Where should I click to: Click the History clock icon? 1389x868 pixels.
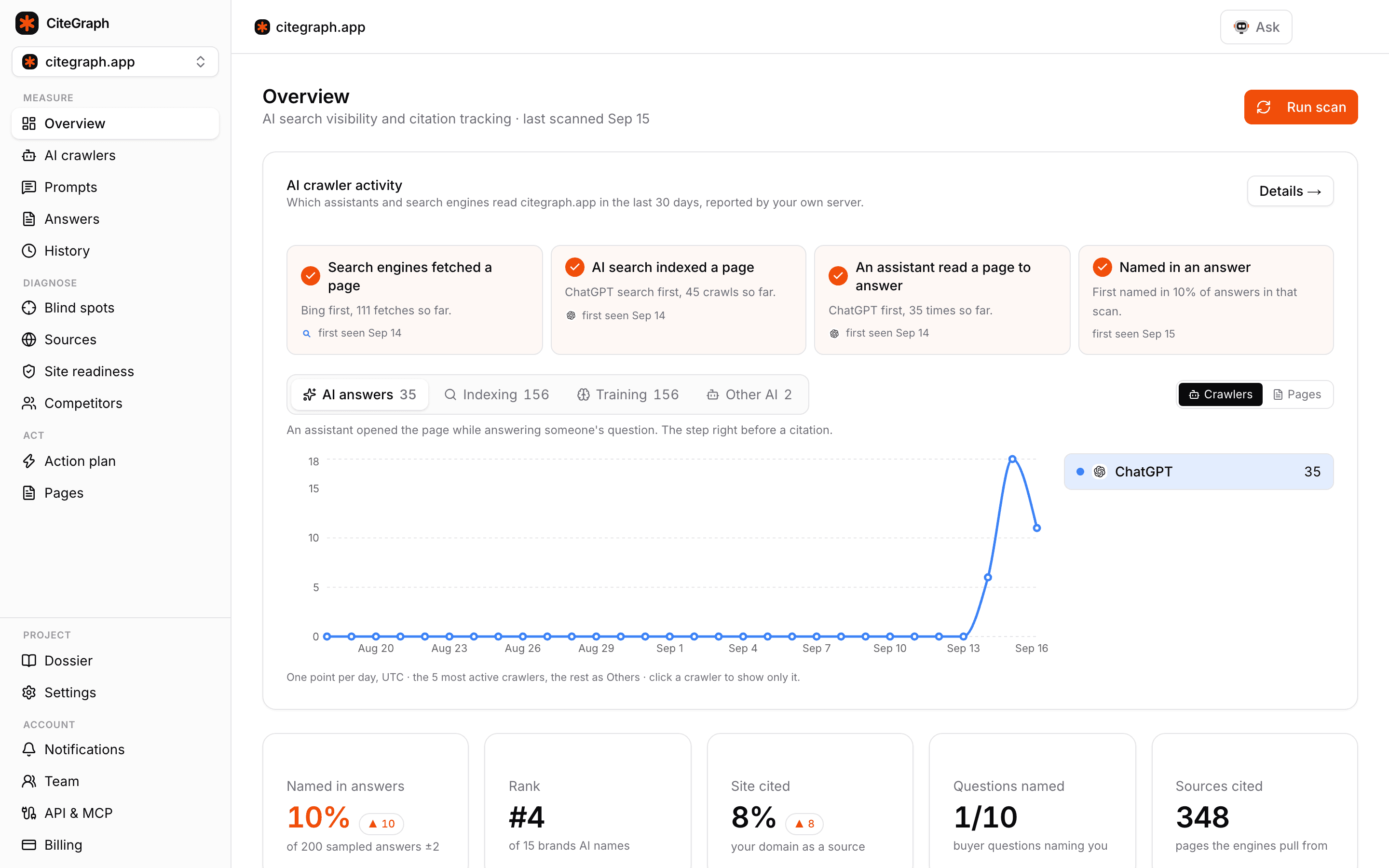pos(29,251)
